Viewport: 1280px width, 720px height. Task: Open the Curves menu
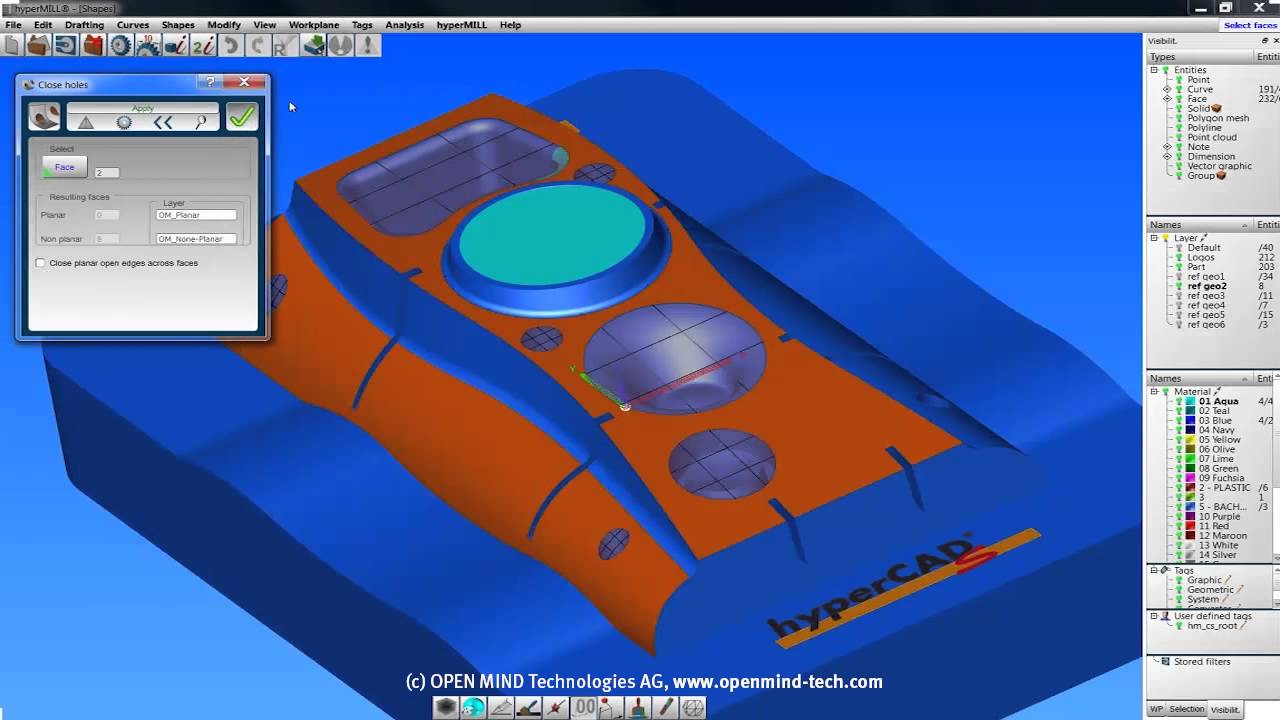133,25
